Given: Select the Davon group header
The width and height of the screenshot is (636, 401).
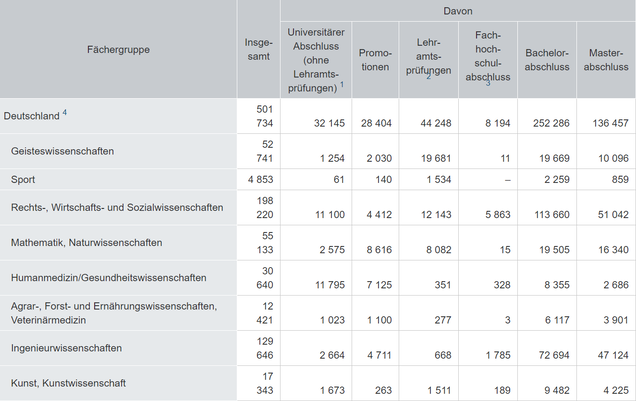Looking at the screenshot, I should pyautogui.click(x=458, y=11).
